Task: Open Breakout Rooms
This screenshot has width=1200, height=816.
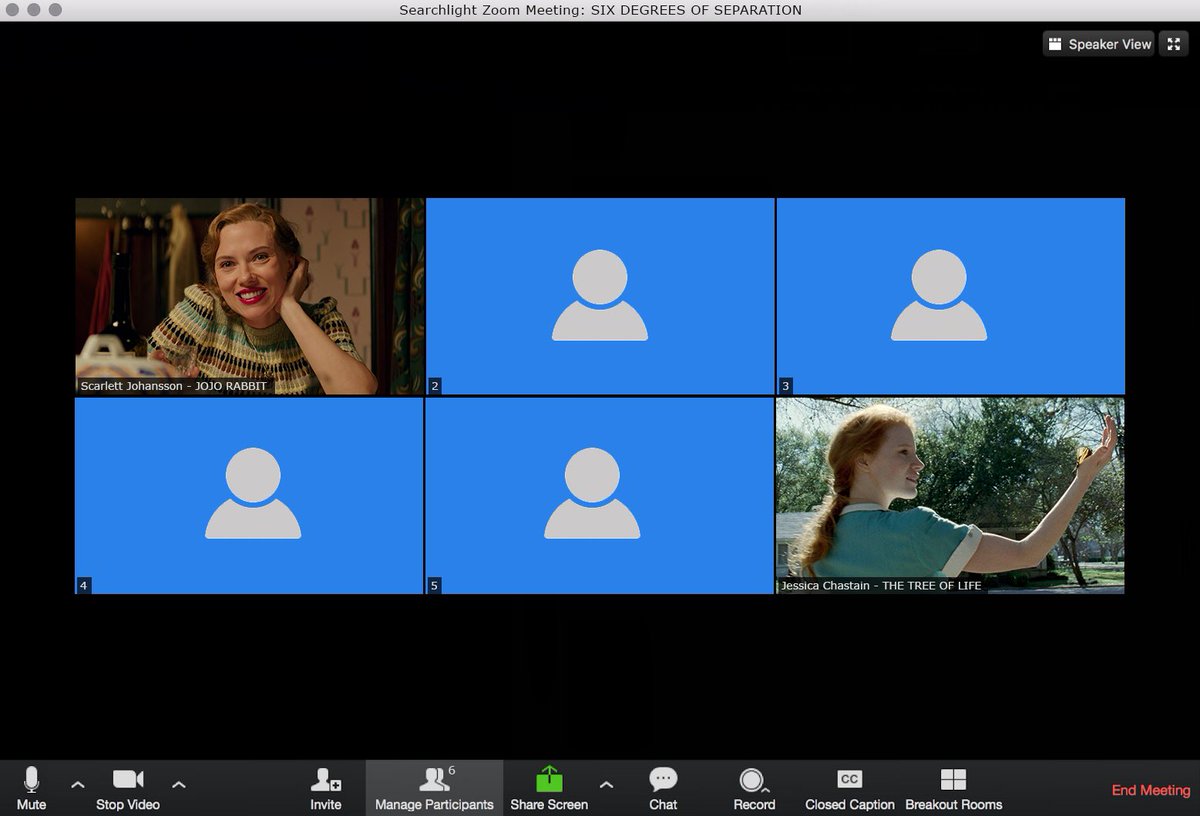Action: tap(954, 788)
